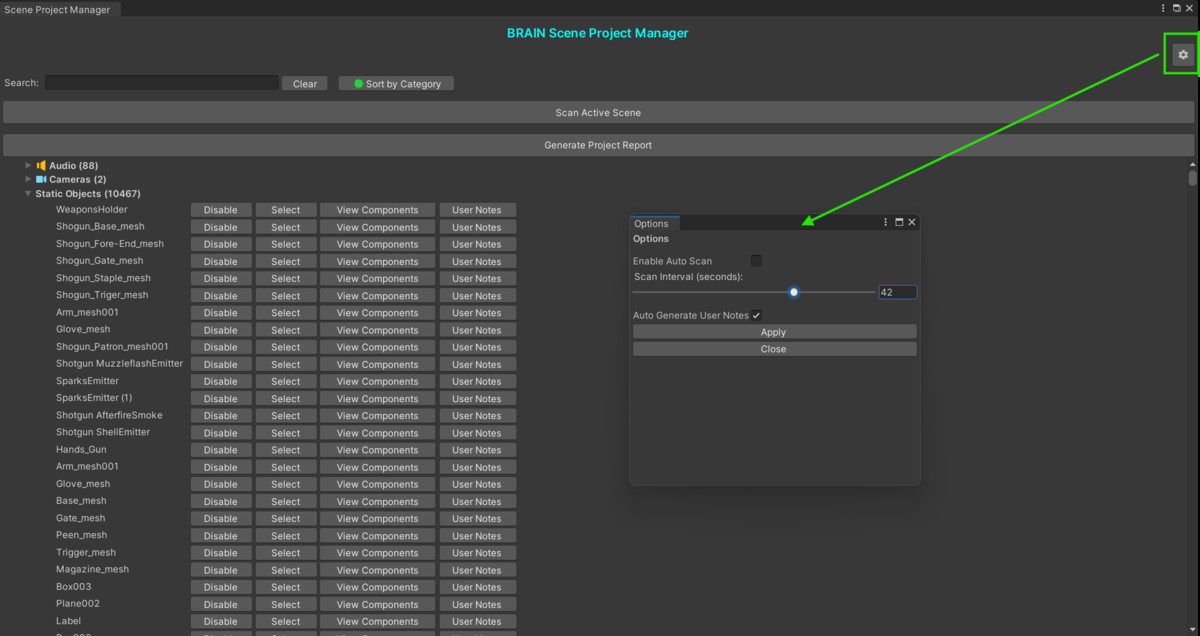Uncheck Auto Generate User Notes
The width and height of the screenshot is (1200, 636).
(x=756, y=315)
